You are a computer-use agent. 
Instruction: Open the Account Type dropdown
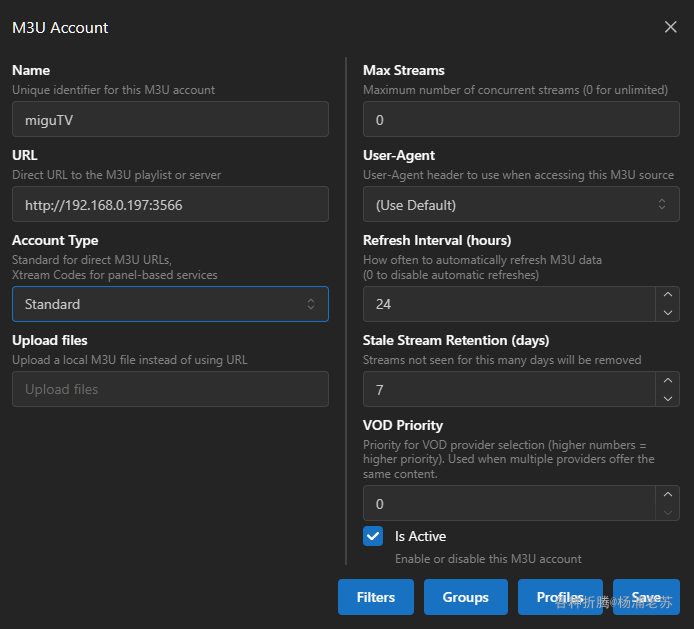170,304
